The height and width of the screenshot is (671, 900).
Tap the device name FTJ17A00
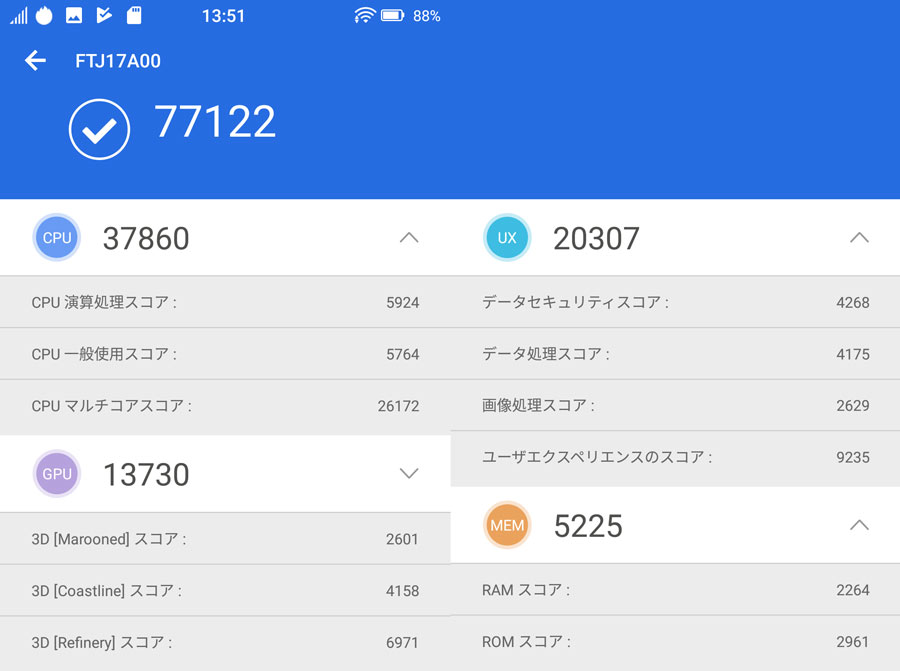click(x=118, y=61)
